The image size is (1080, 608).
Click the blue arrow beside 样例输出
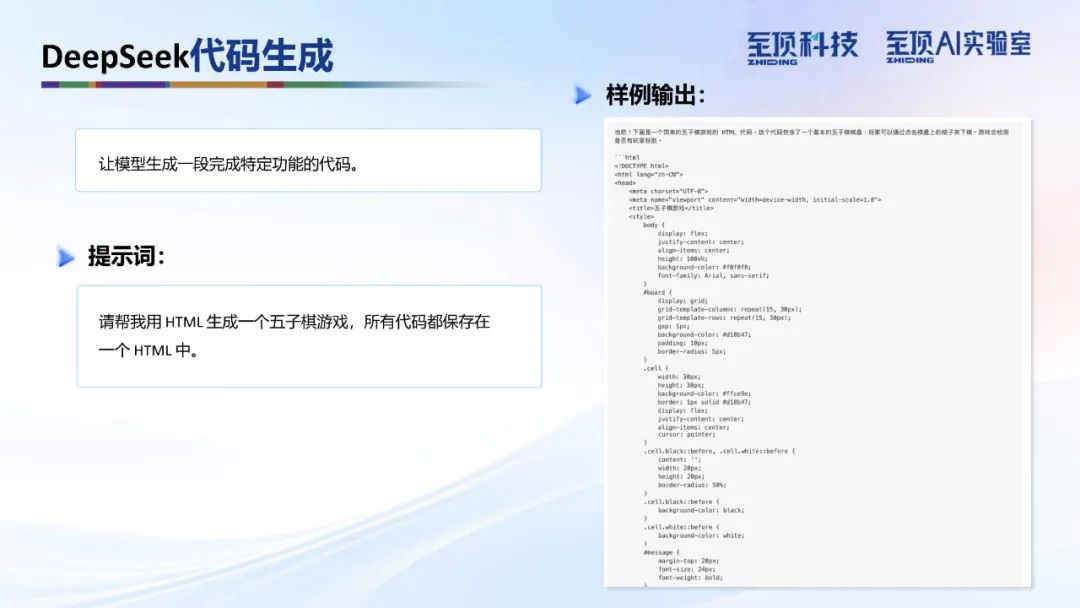pyautogui.click(x=583, y=95)
